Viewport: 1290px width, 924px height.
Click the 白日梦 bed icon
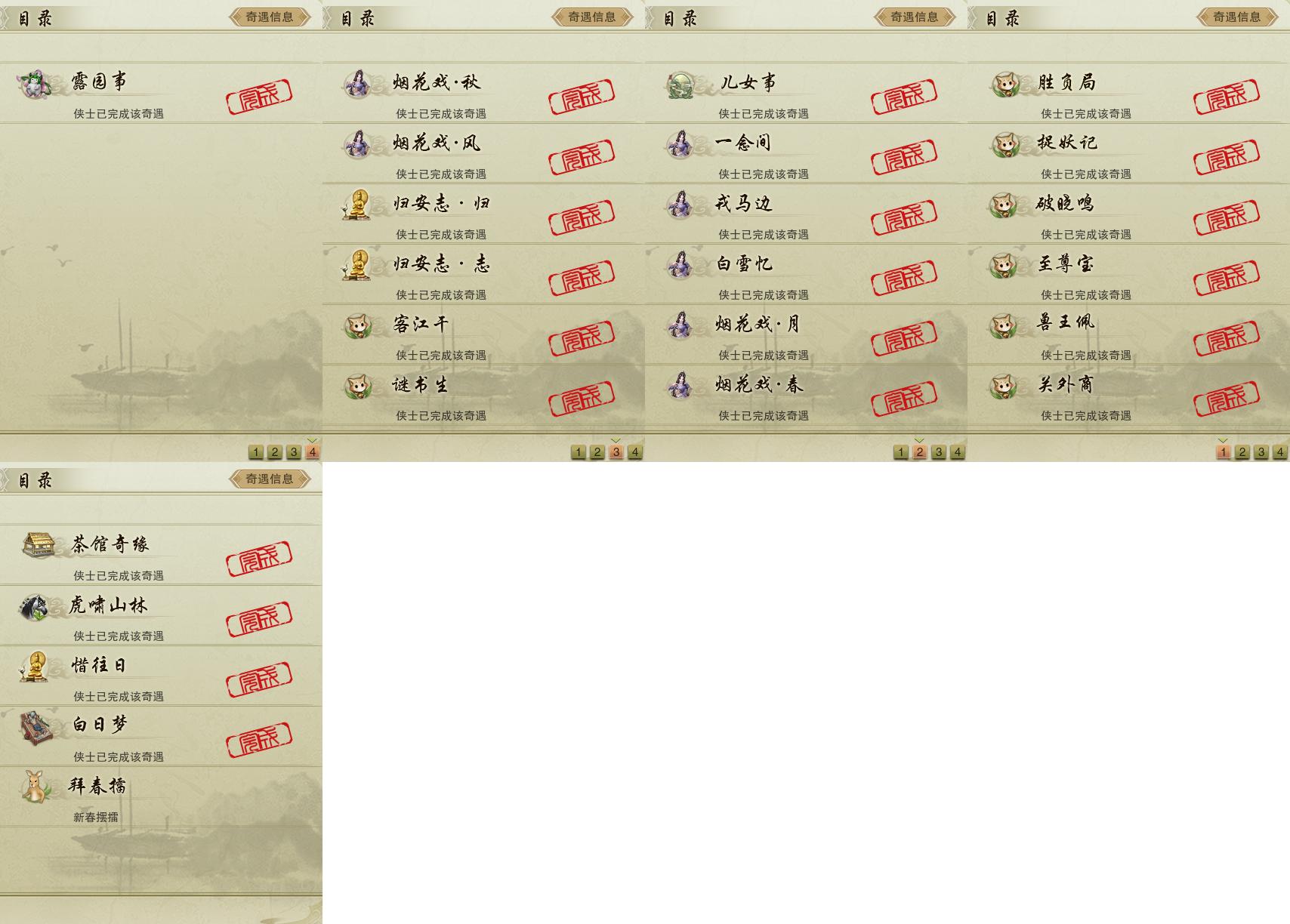tap(35, 727)
